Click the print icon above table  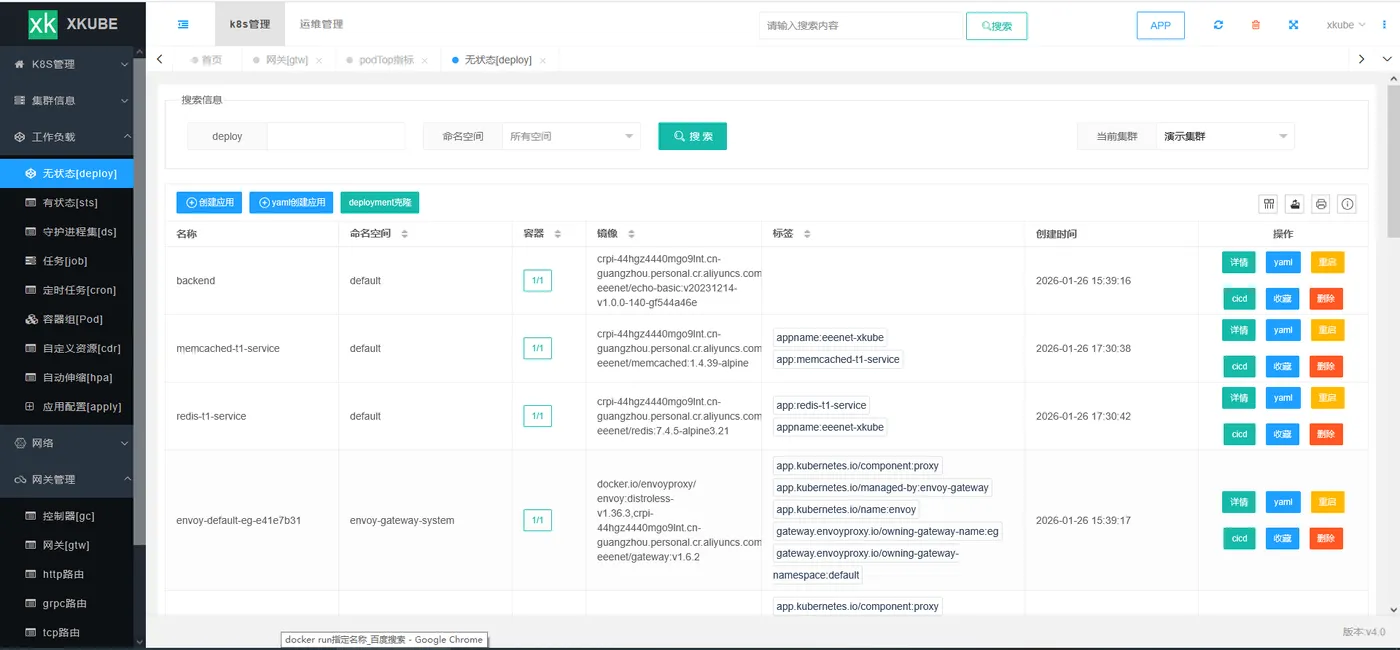tap(1321, 204)
